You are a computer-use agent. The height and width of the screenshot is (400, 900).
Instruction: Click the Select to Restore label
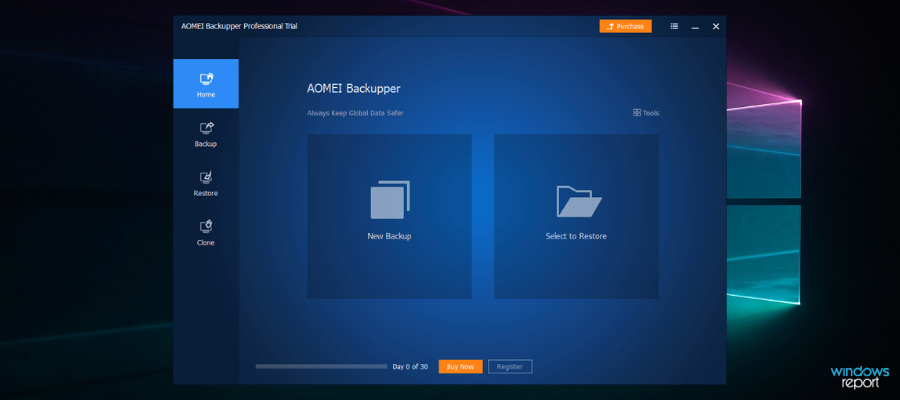click(576, 236)
